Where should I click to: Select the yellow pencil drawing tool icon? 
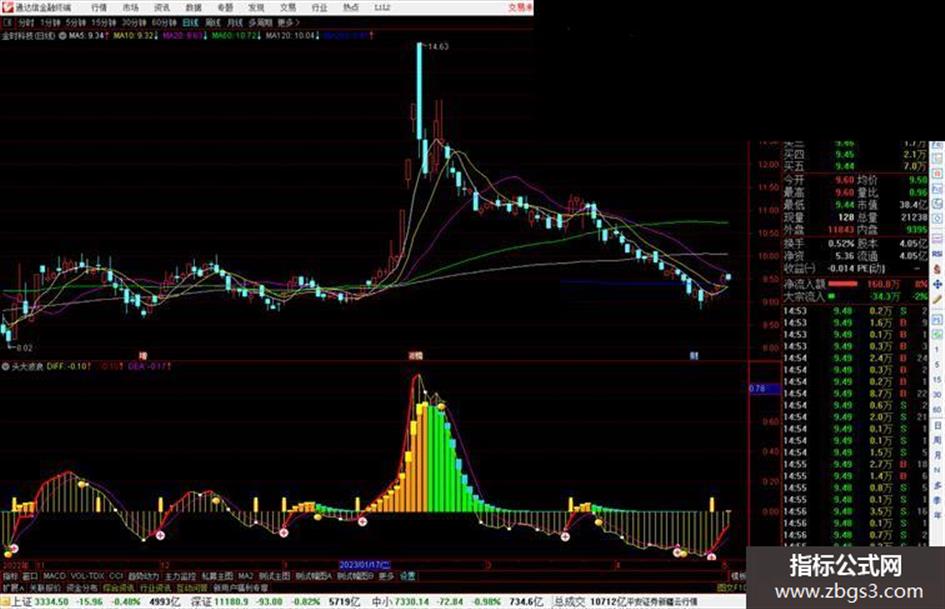pos(937,299)
